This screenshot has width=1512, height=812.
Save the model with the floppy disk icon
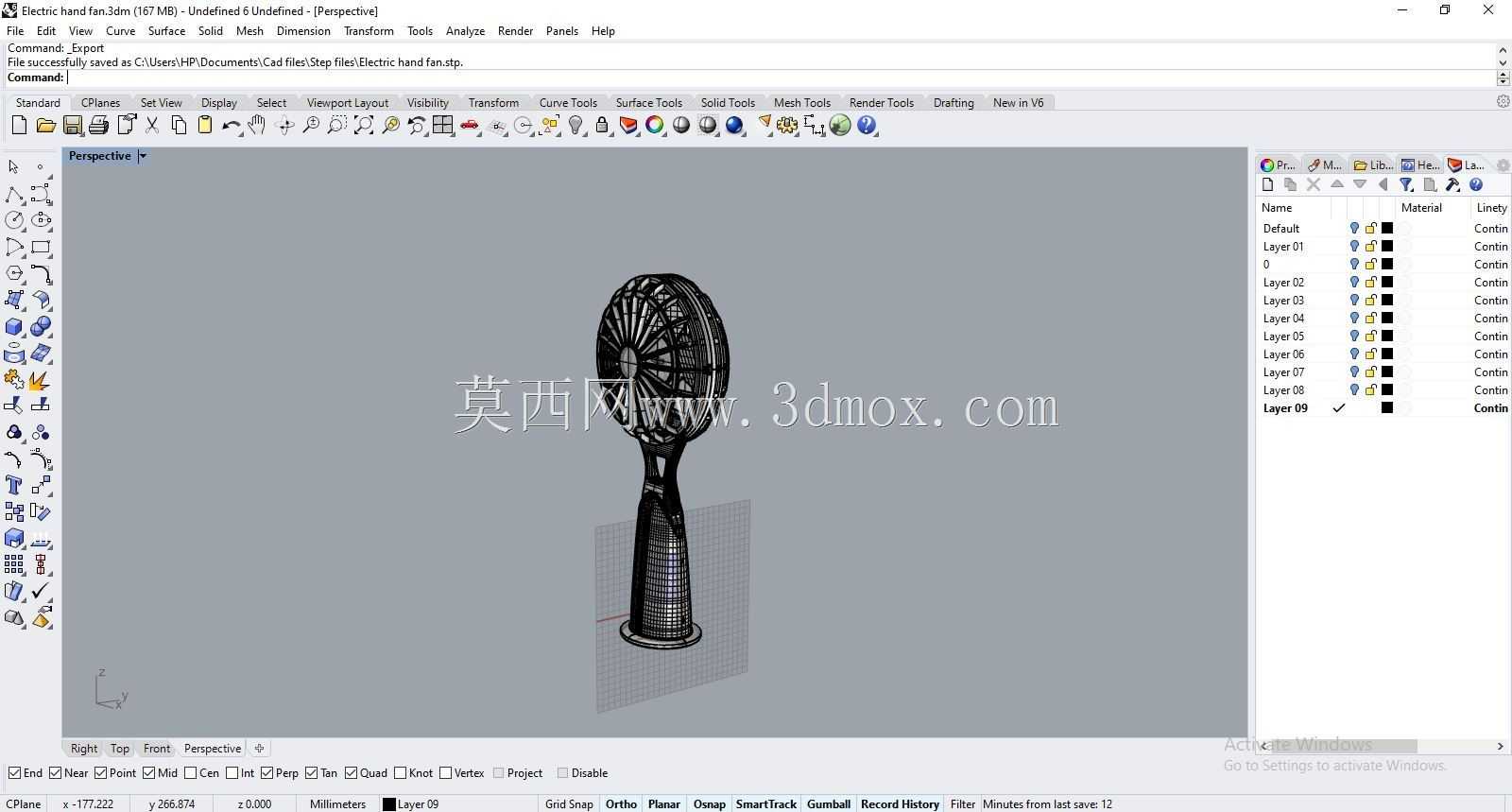pyautogui.click(x=72, y=126)
